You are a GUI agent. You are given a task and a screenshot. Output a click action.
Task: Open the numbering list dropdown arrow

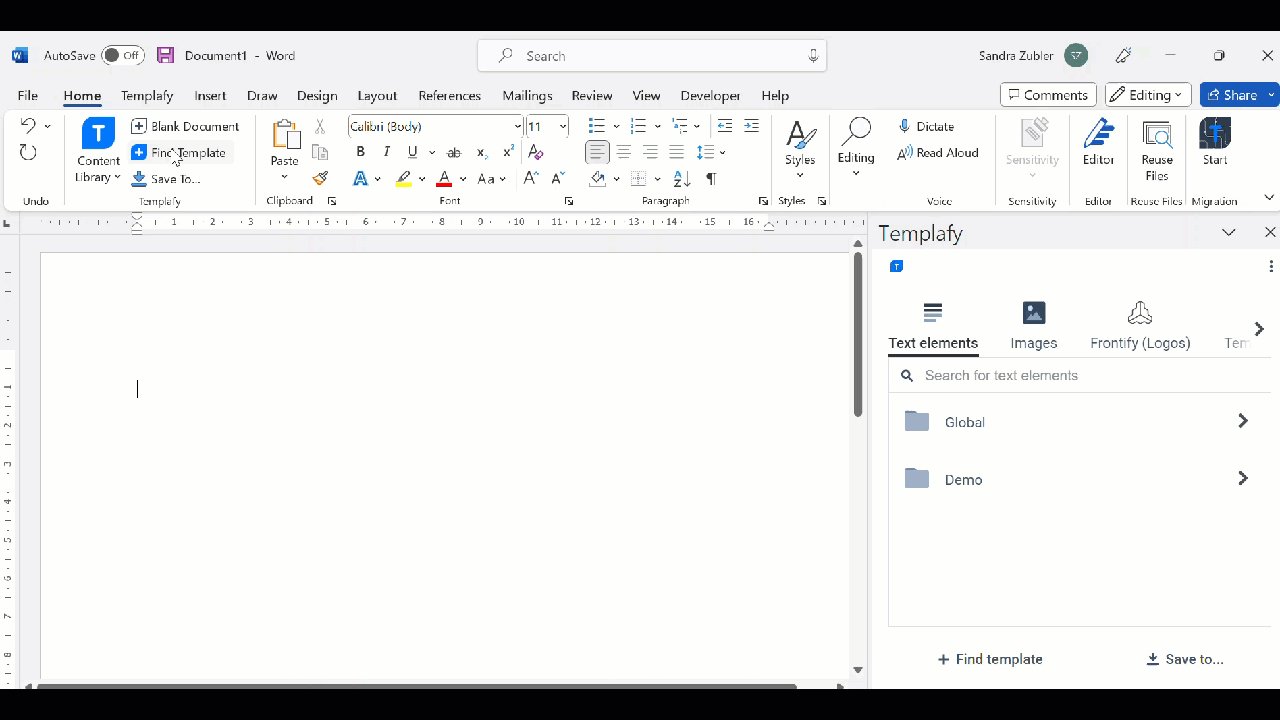pyautogui.click(x=657, y=126)
